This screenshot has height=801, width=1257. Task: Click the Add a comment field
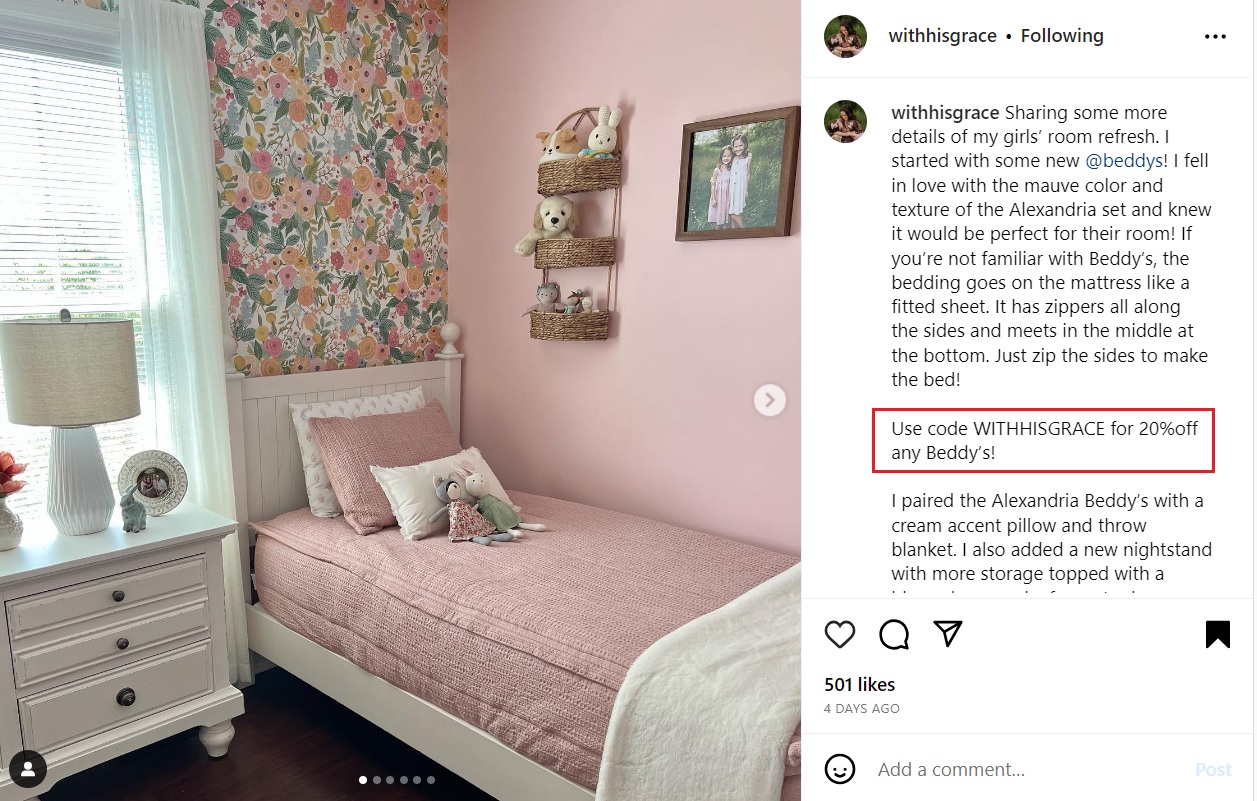1030,769
